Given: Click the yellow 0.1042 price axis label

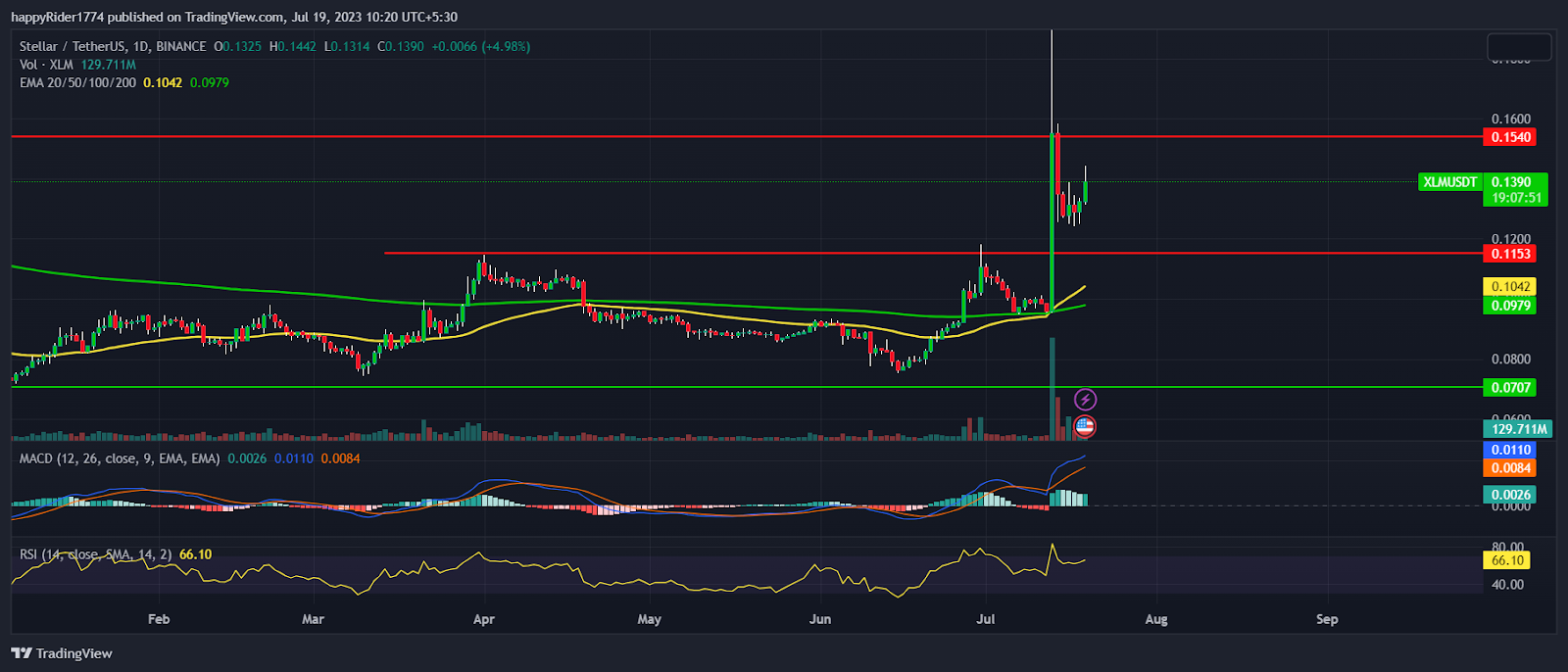Looking at the screenshot, I should click(1511, 287).
